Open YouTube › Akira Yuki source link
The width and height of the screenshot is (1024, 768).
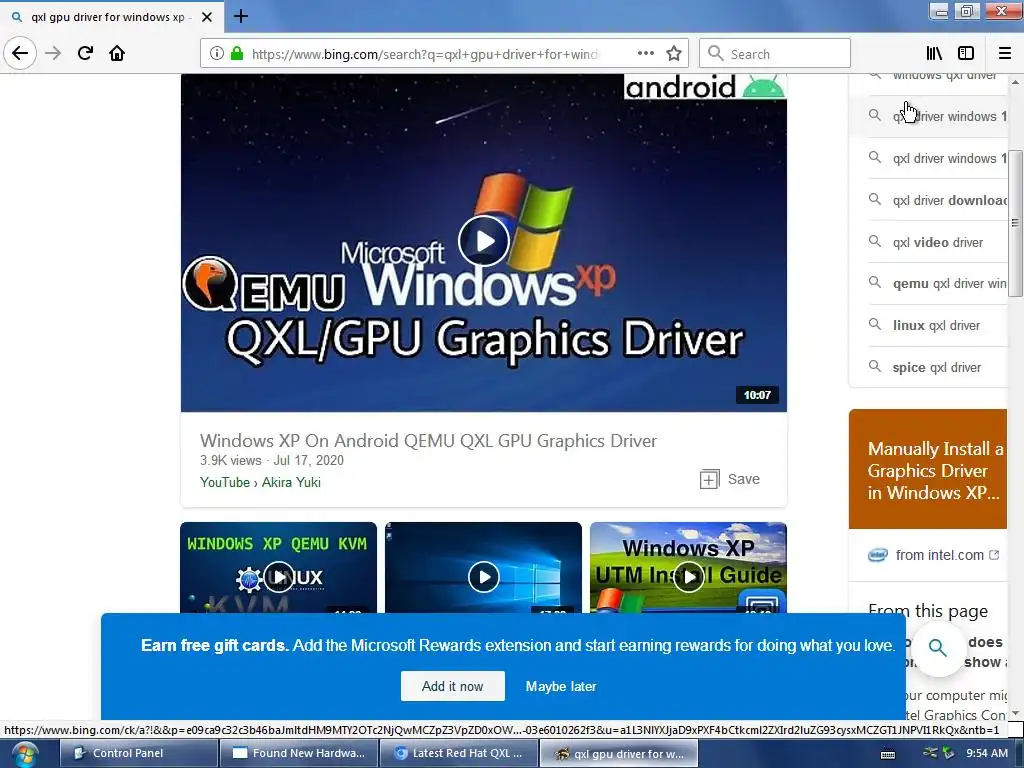[260, 482]
